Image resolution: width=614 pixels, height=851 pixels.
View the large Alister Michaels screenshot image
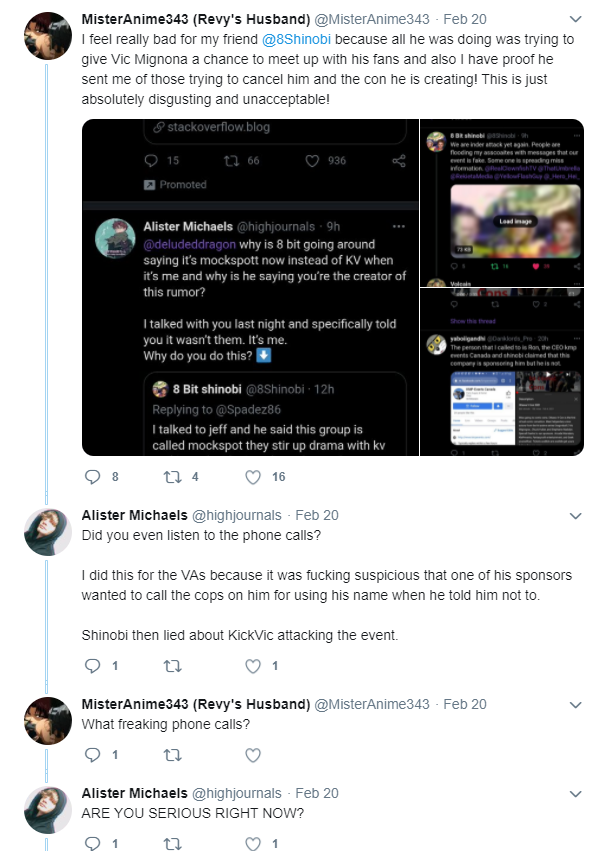point(250,287)
